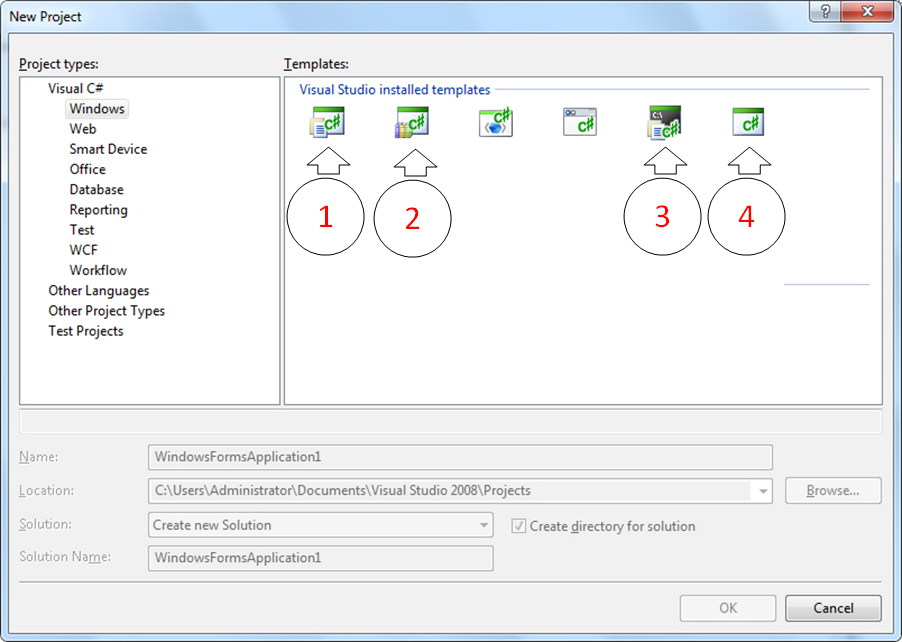Screen dimensions: 902x642
Task: Select the Windows Forms Application template icon
Action: pos(327,122)
